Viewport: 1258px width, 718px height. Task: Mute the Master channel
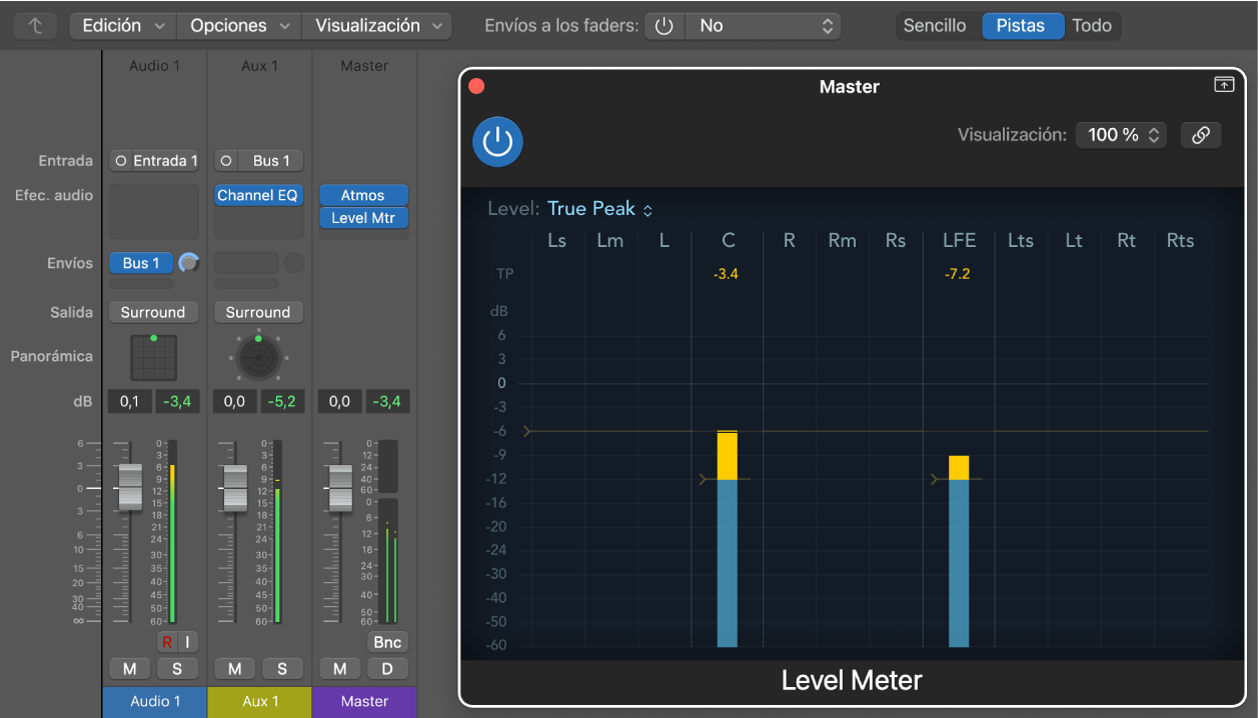click(x=340, y=668)
